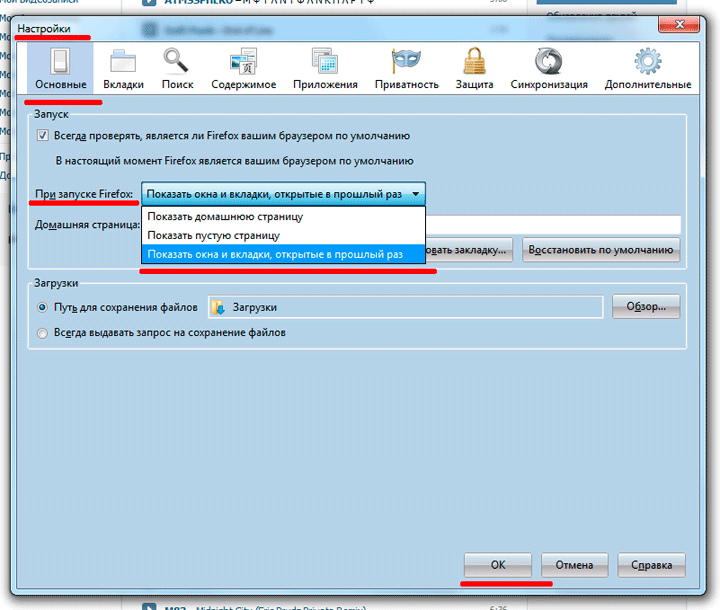Open the Содержимое settings icon
This screenshot has width=720, height=610.
coord(243,61)
